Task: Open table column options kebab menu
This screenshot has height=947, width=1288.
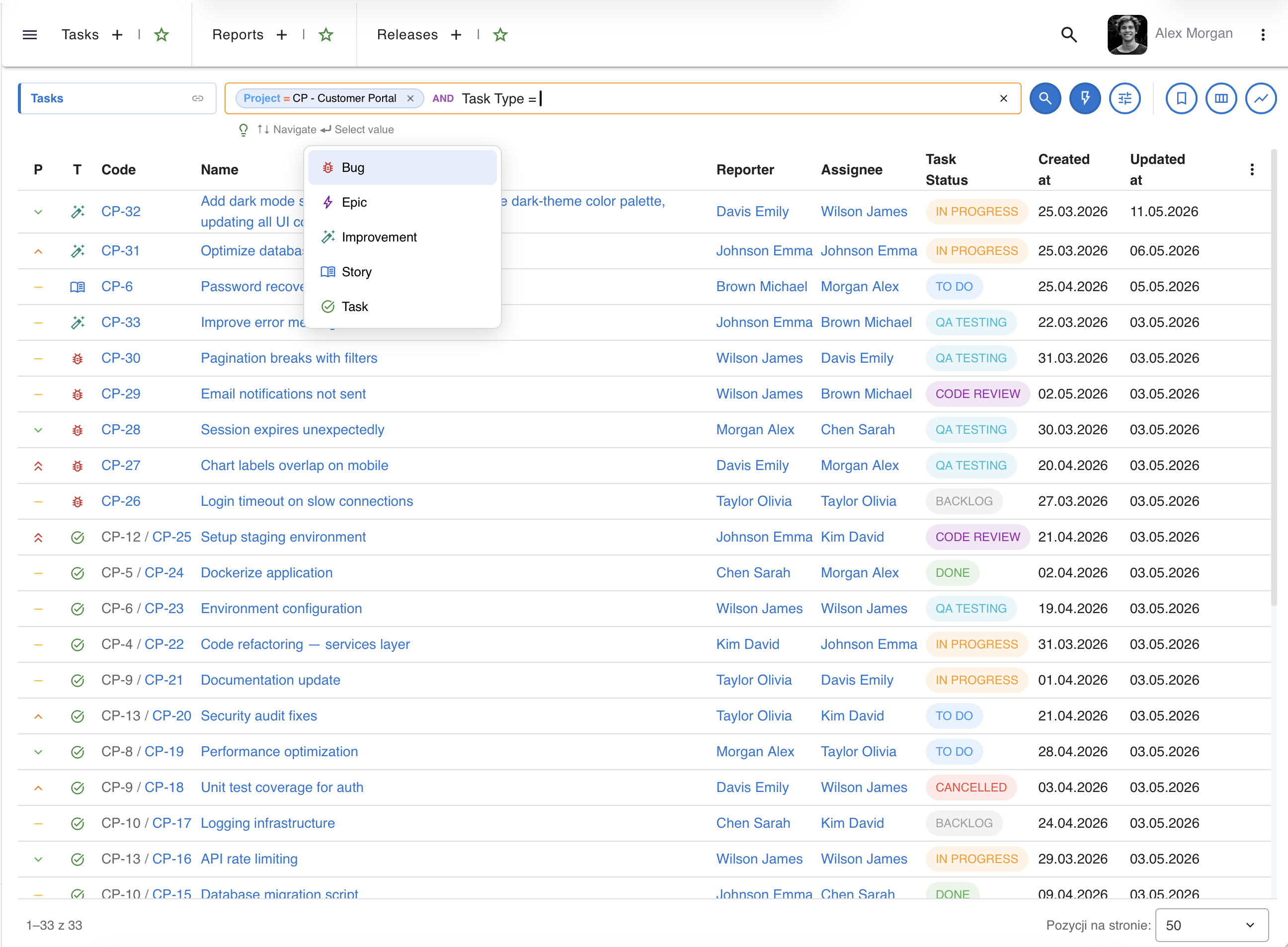Action: point(1252,170)
